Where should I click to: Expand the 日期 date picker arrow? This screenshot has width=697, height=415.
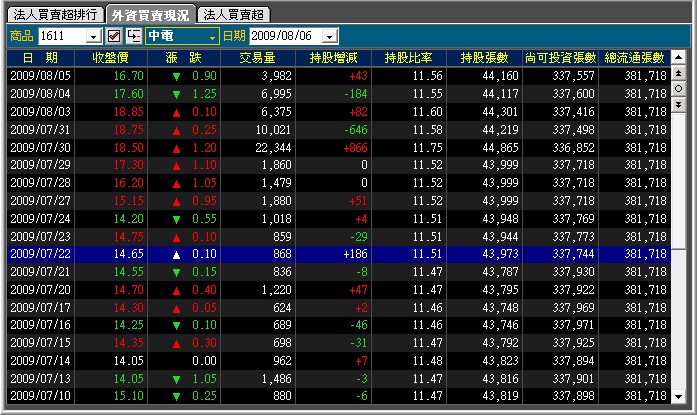click(x=329, y=36)
